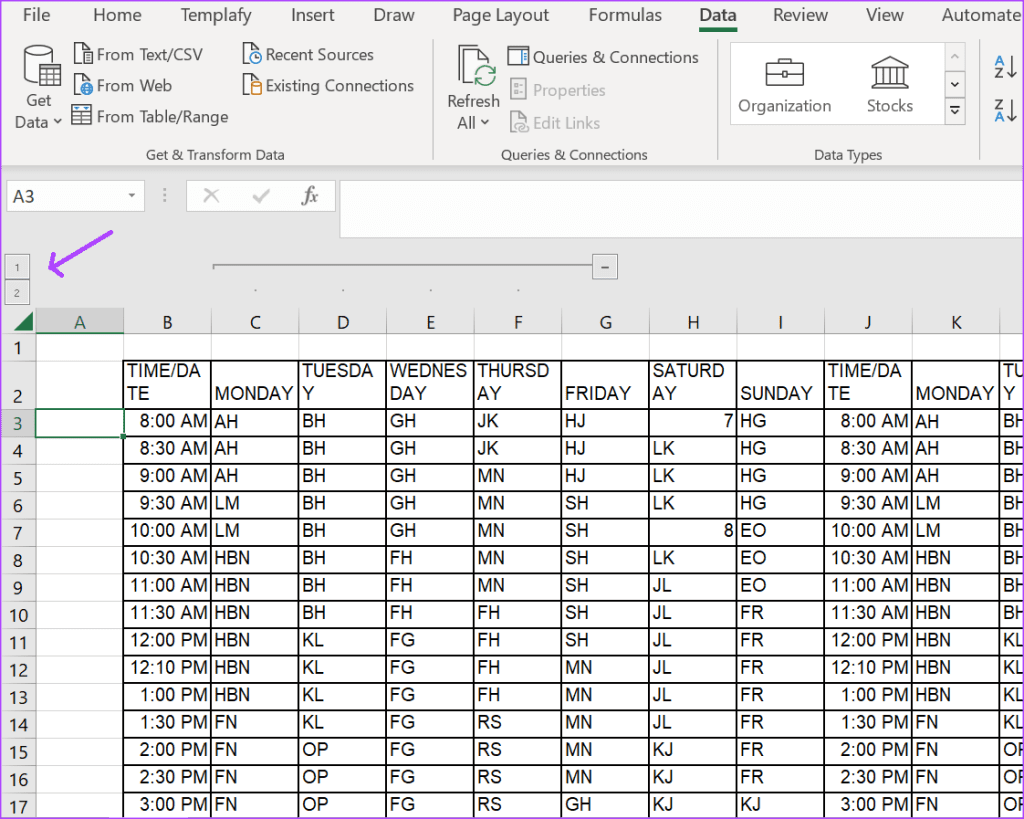Screen dimensions: 1024x819
Task: Expand the Data Types gallery
Action: pos(954,111)
